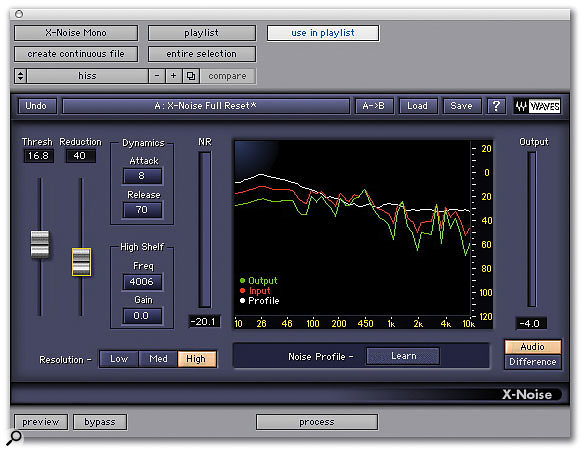Click the Release value box 70
Image resolution: width=584 pixels, height=452 pixels.
[x=142, y=210]
